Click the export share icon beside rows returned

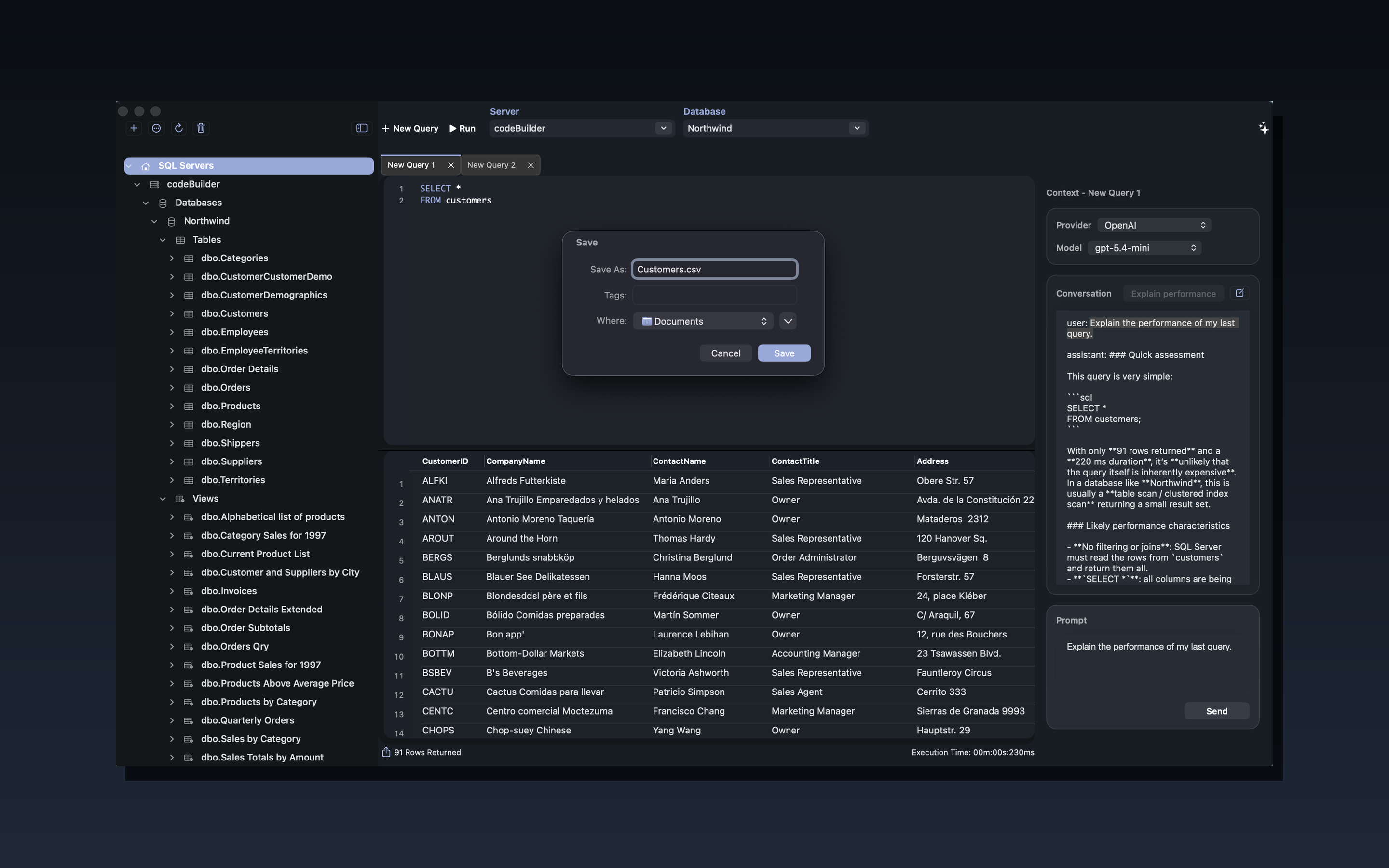click(x=386, y=752)
